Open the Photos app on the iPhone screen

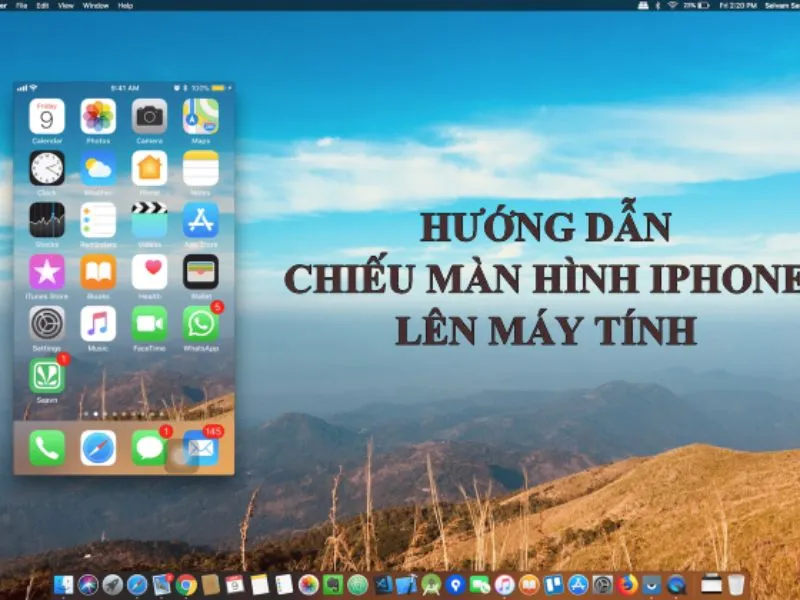tap(98, 117)
